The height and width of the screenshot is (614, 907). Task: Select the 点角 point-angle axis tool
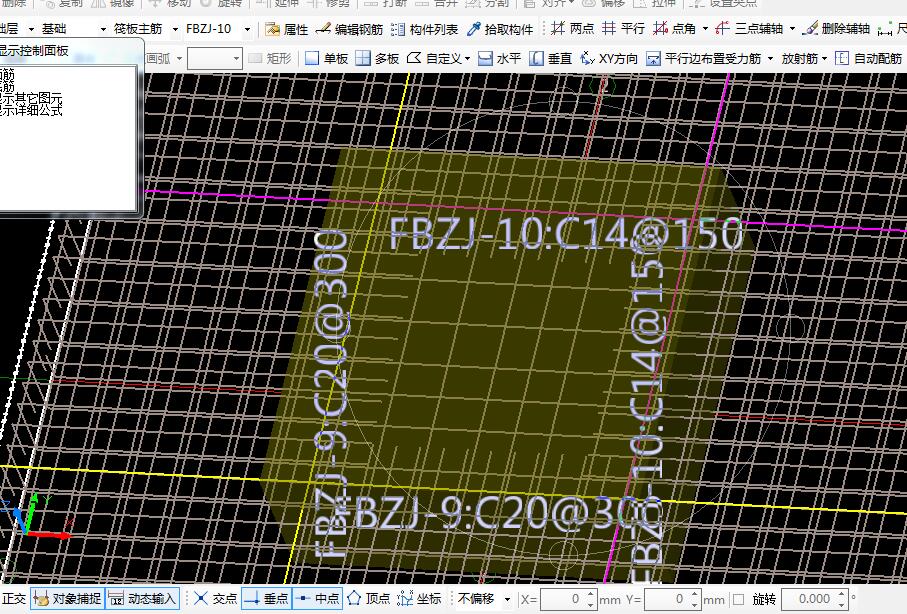pyautogui.click(x=674, y=28)
